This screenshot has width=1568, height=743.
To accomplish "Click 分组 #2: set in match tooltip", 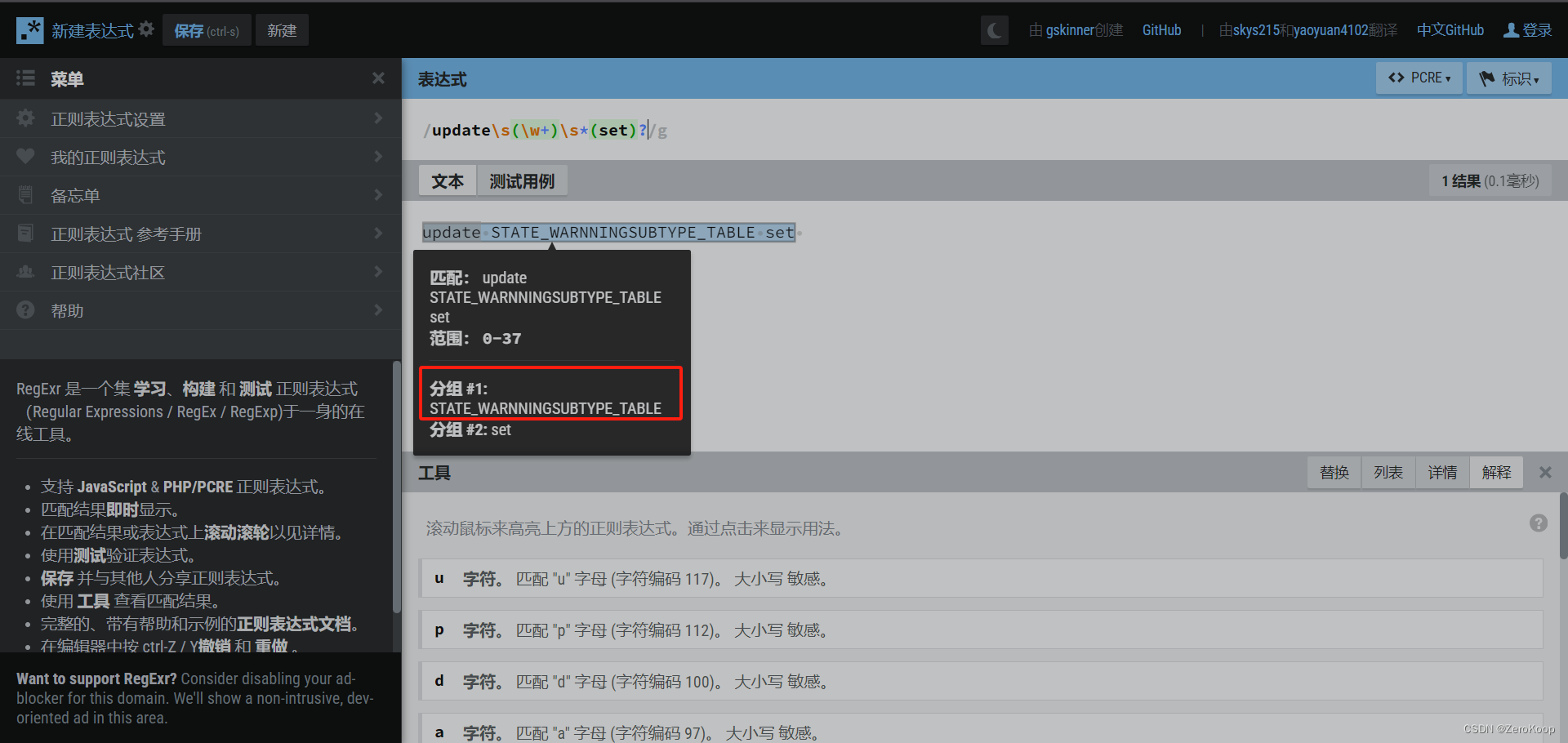I will tap(470, 429).
